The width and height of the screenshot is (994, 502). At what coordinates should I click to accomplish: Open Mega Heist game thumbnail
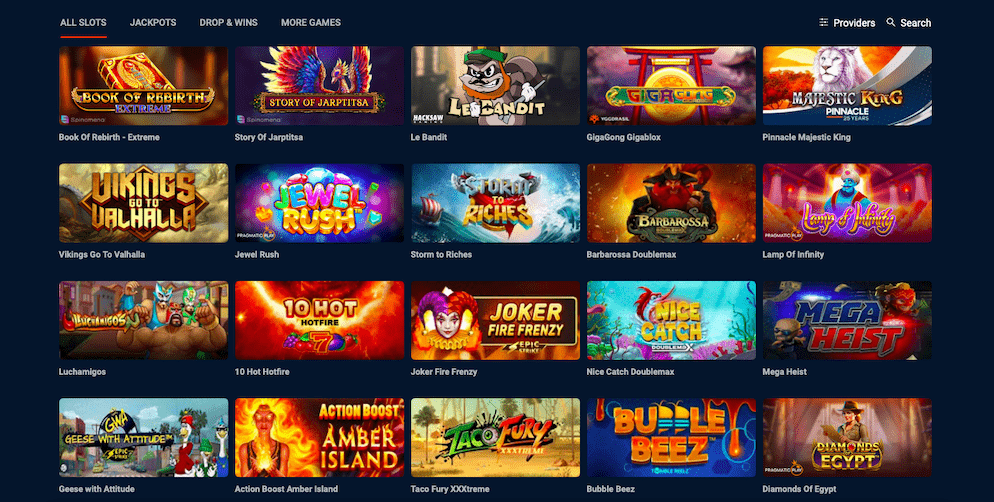point(848,320)
